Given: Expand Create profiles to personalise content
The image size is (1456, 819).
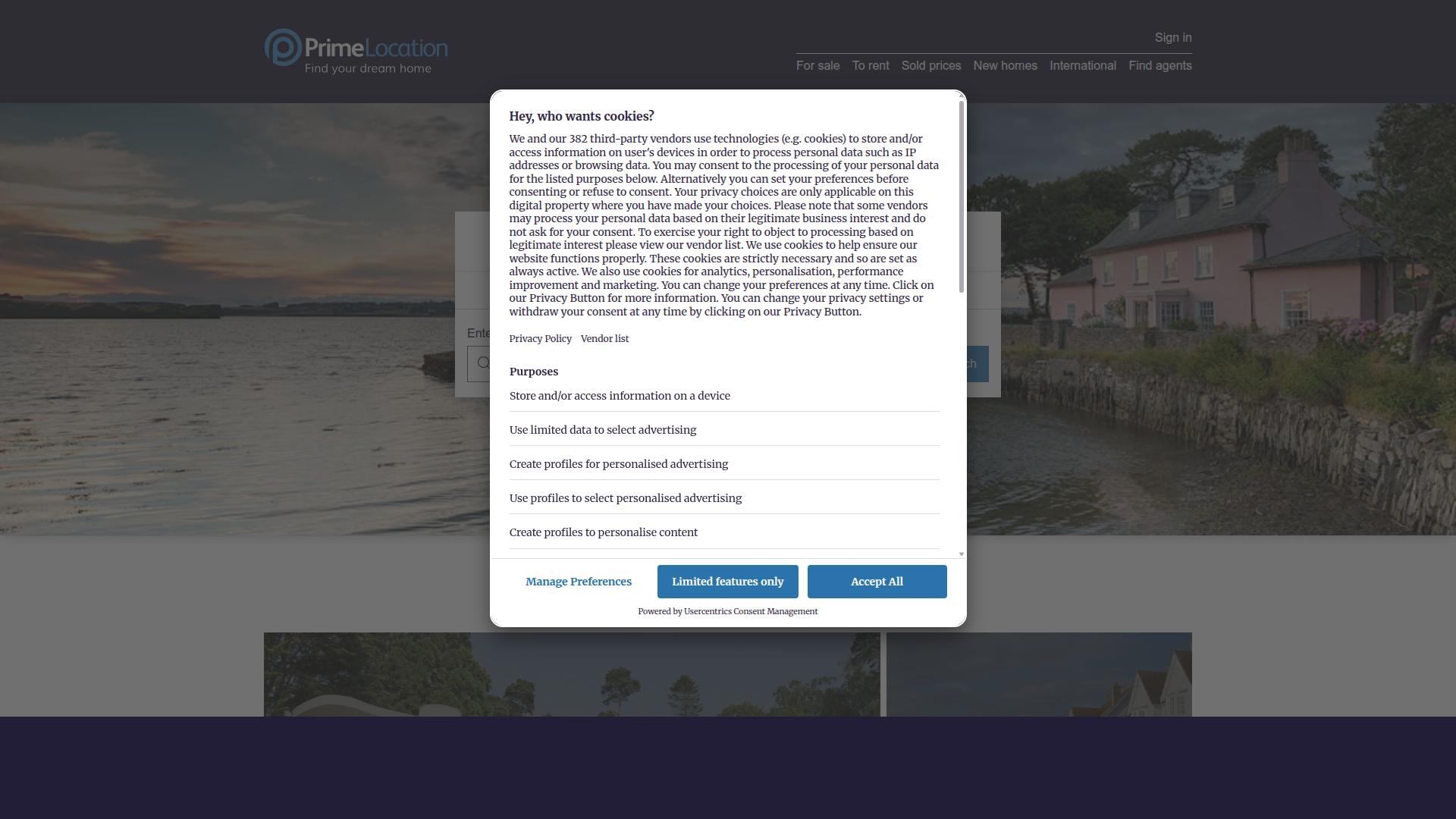Looking at the screenshot, I should coord(724,532).
